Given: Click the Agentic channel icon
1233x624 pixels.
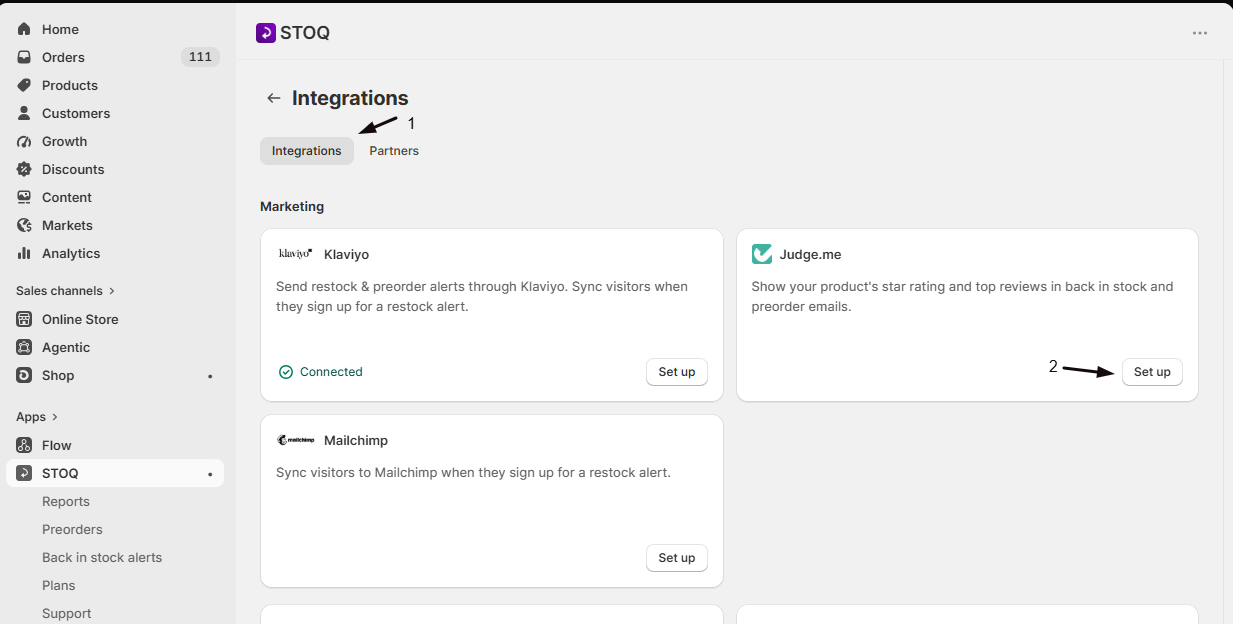Looking at the screenshot, I should [x=24, y=347].
